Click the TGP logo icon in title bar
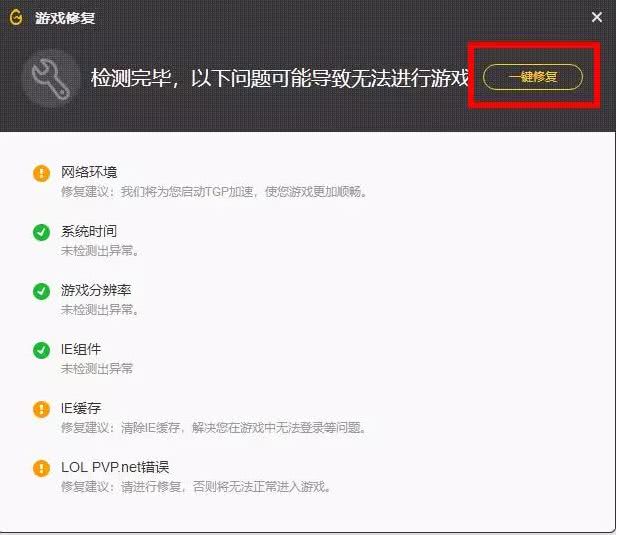619x535 pixels. pos(16,17)
